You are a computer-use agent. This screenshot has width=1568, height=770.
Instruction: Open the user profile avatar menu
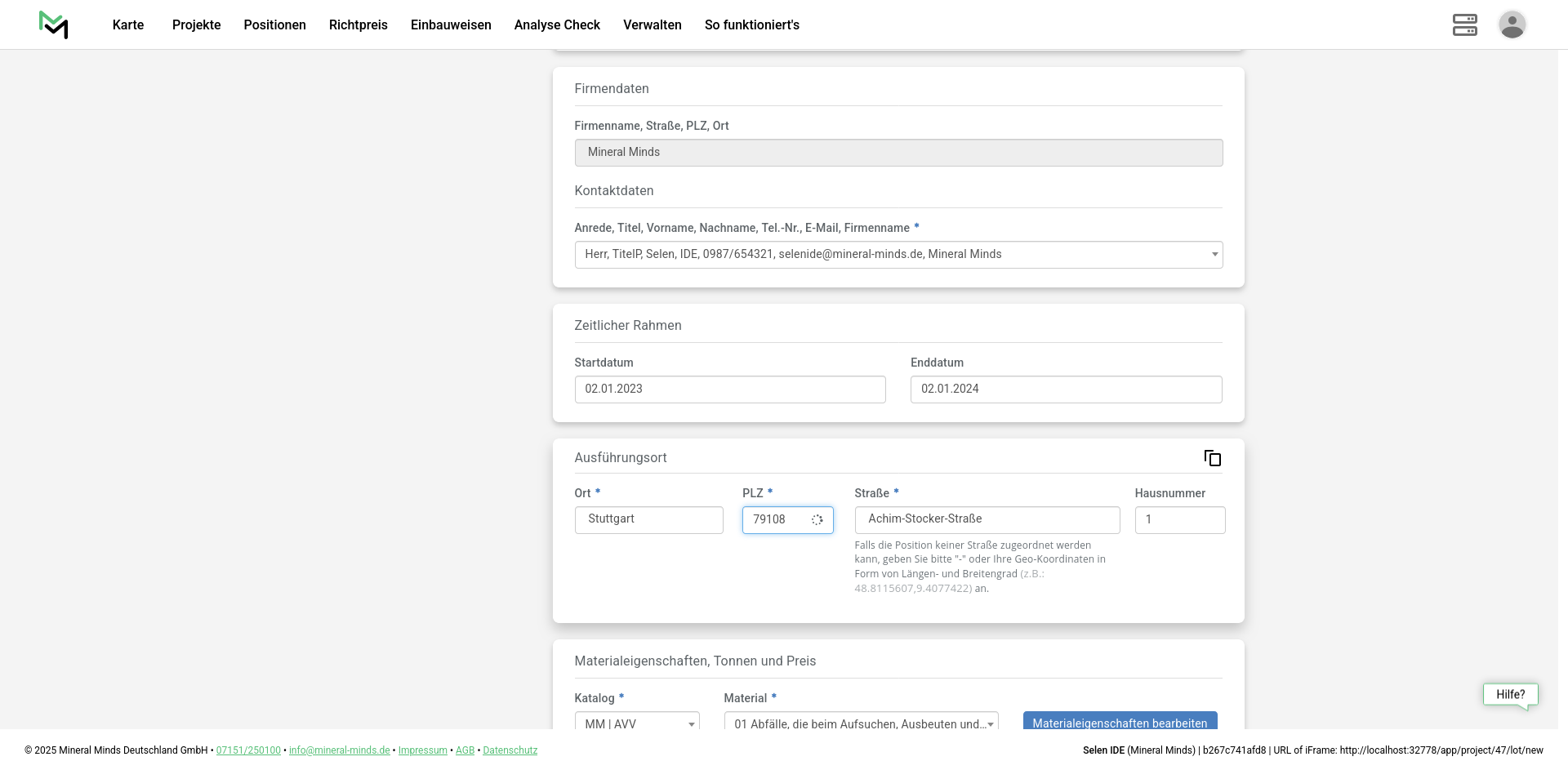click(x=1512, y=24)
